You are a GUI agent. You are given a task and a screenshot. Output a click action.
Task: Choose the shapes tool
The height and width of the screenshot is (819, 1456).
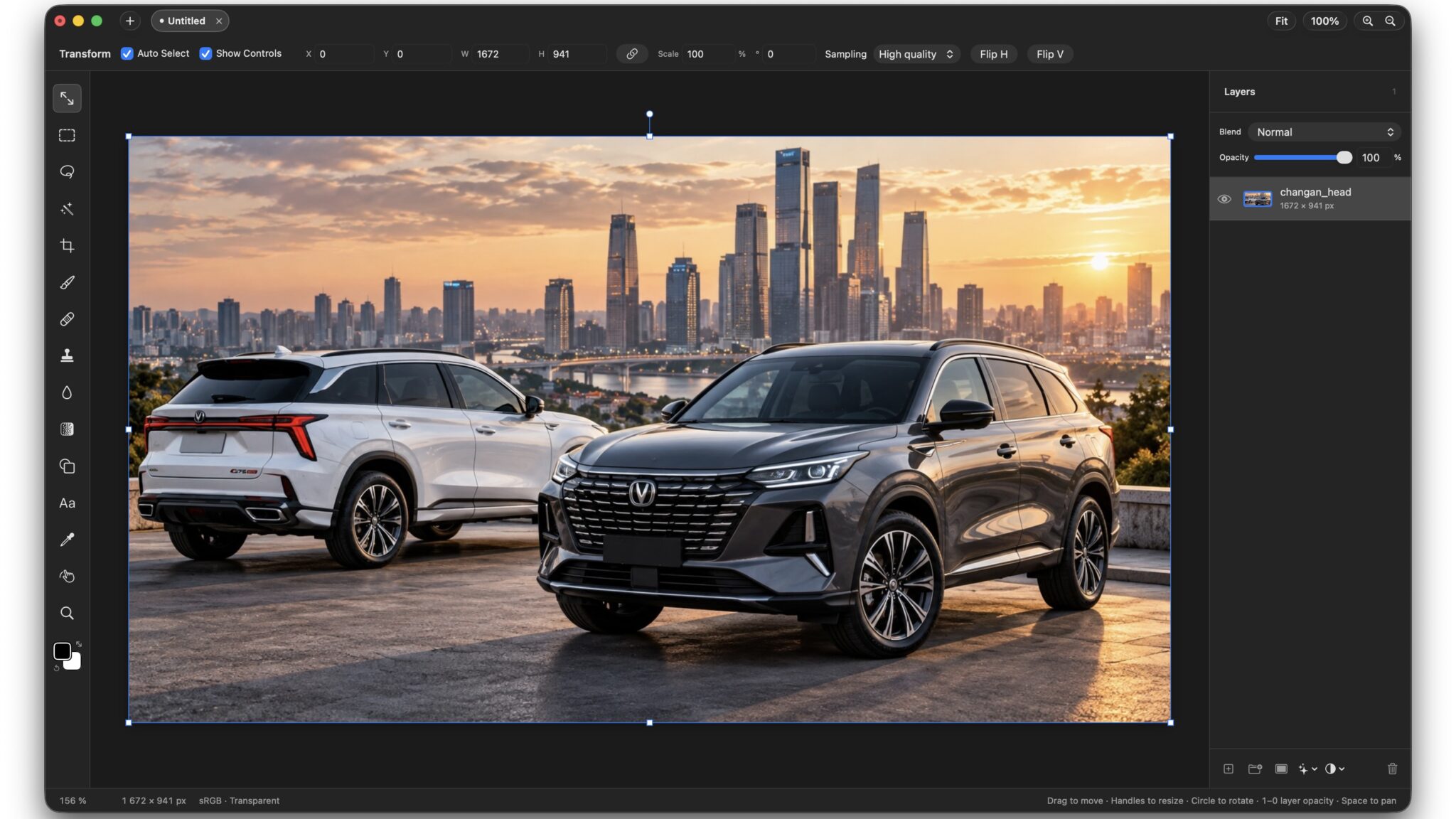pos(67,466)
